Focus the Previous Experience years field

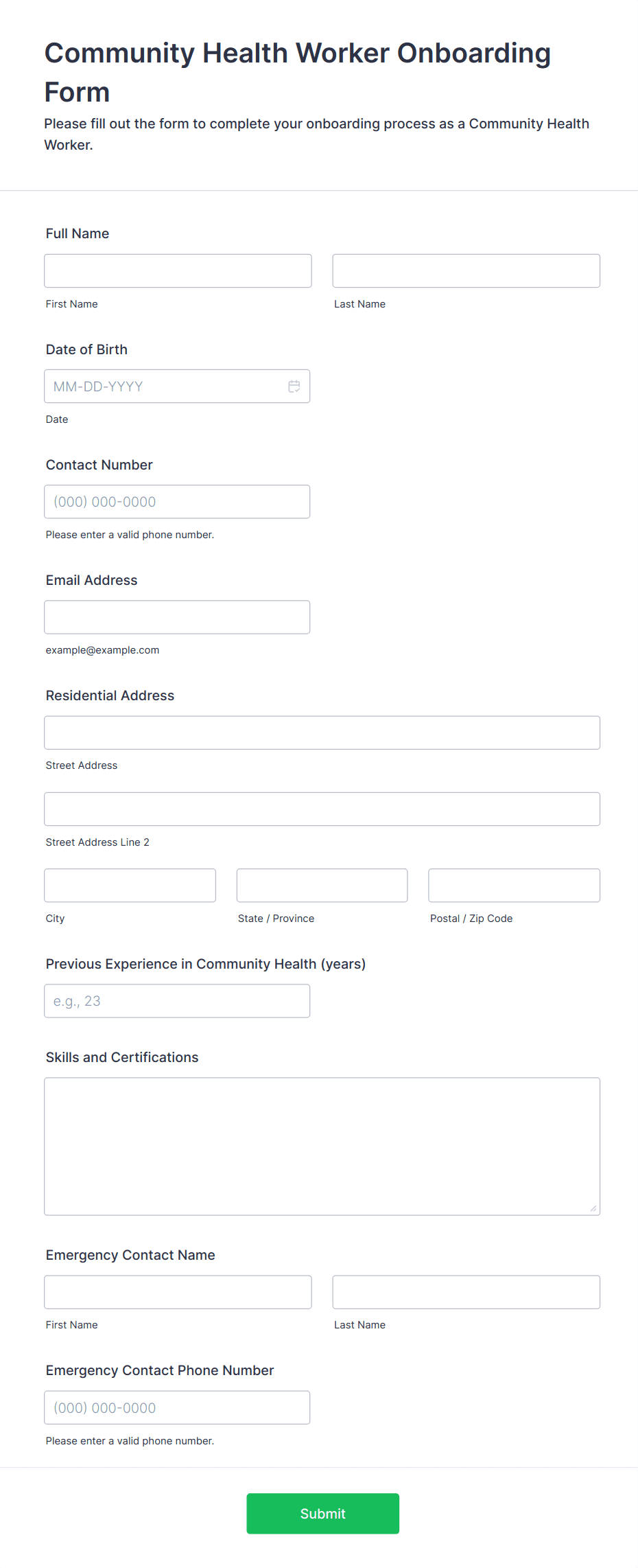[x=177, y=1001]
